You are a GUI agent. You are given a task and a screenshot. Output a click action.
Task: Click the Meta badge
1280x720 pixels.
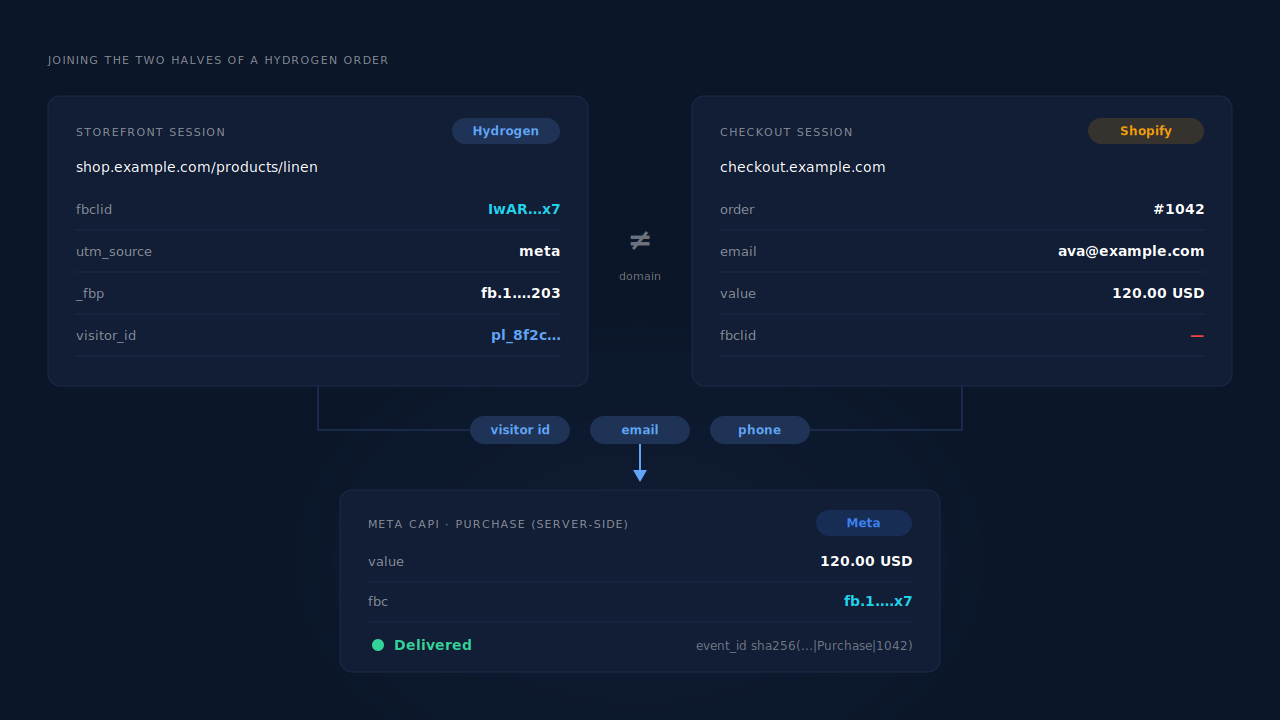(864, 523)
